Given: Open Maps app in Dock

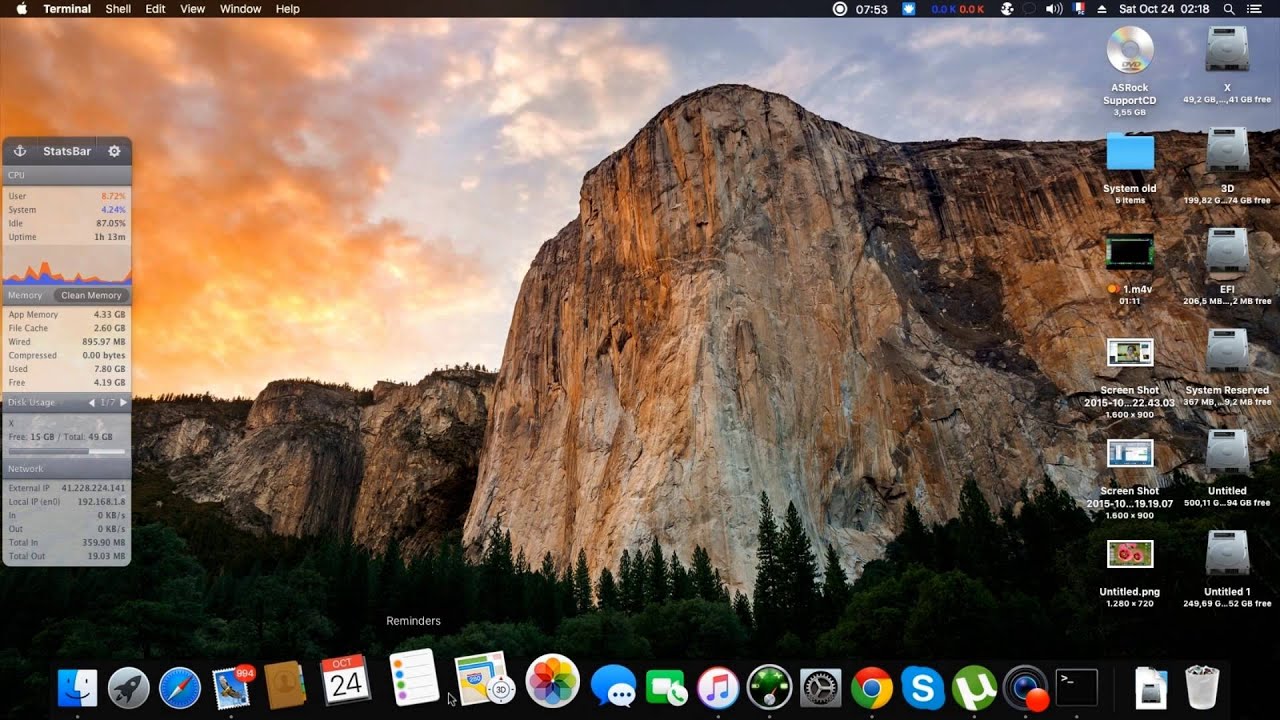Looking at the screenshot, I should tap(484, 679).
